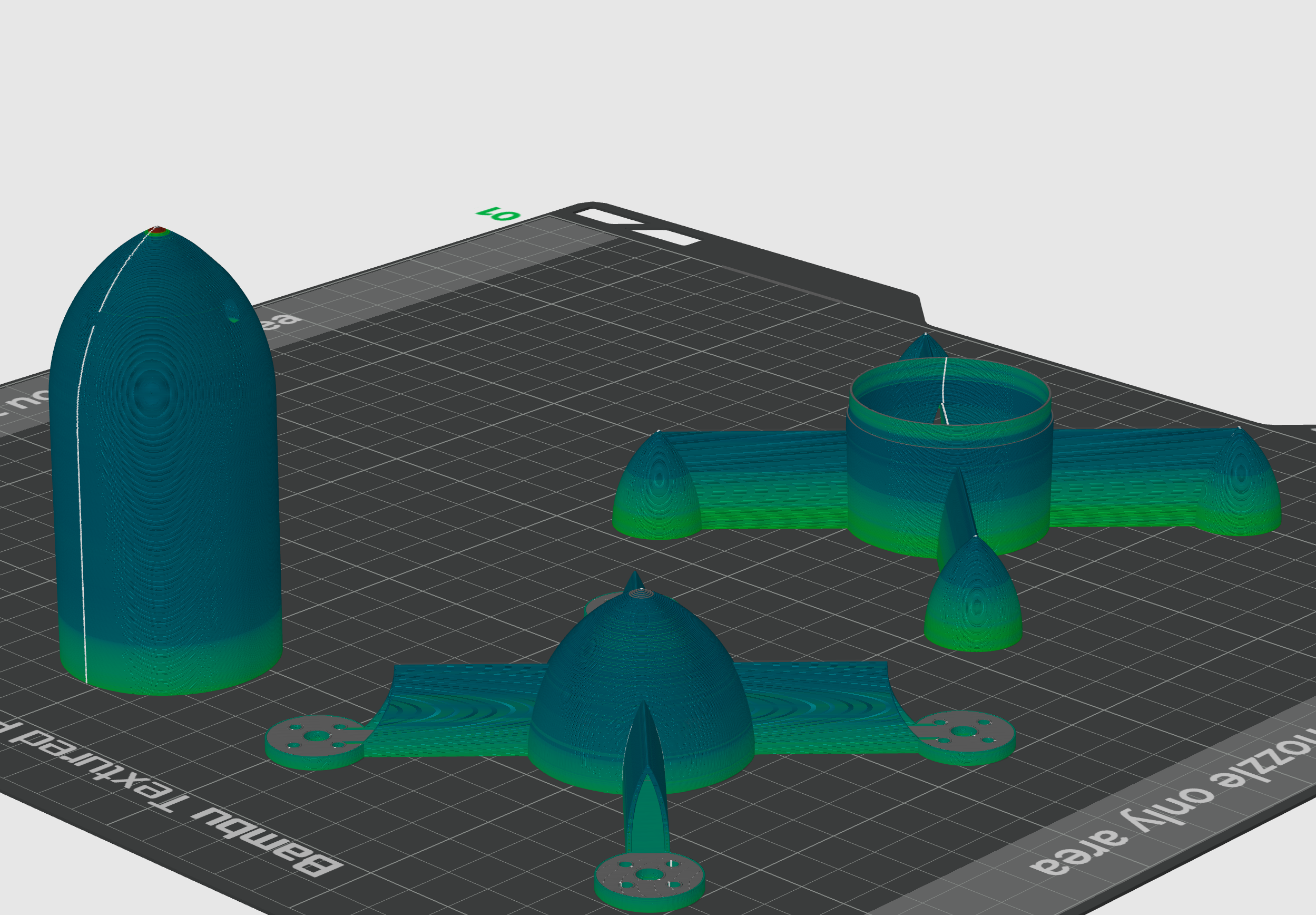
Task: Select the tall bullet-shaped model
Action: [x=166, y=488]
